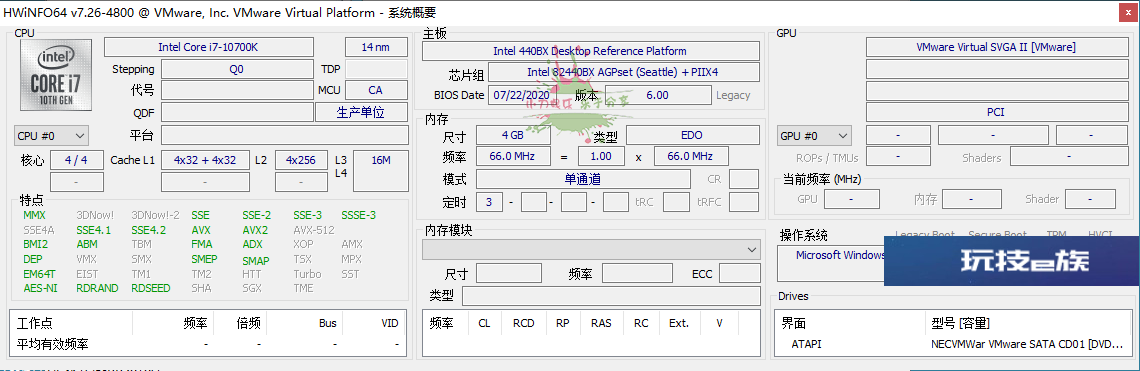Click the CL column header in memory table

pos(484,324)
